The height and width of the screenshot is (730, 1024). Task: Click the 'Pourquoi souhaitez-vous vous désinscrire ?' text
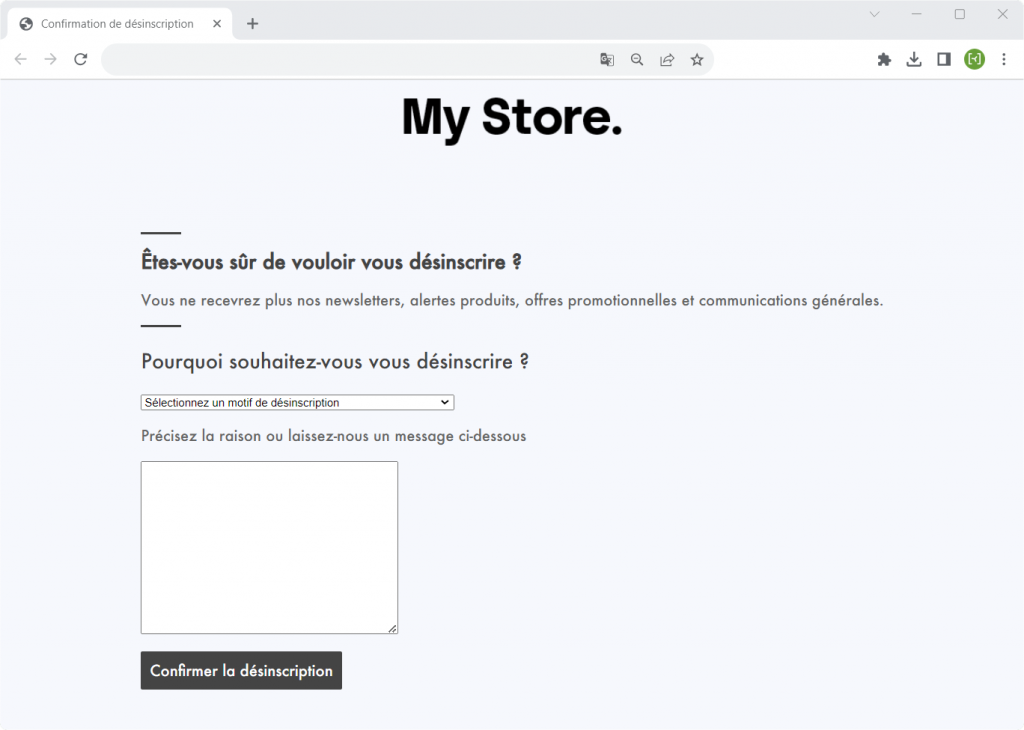click(x=334, y=362)
